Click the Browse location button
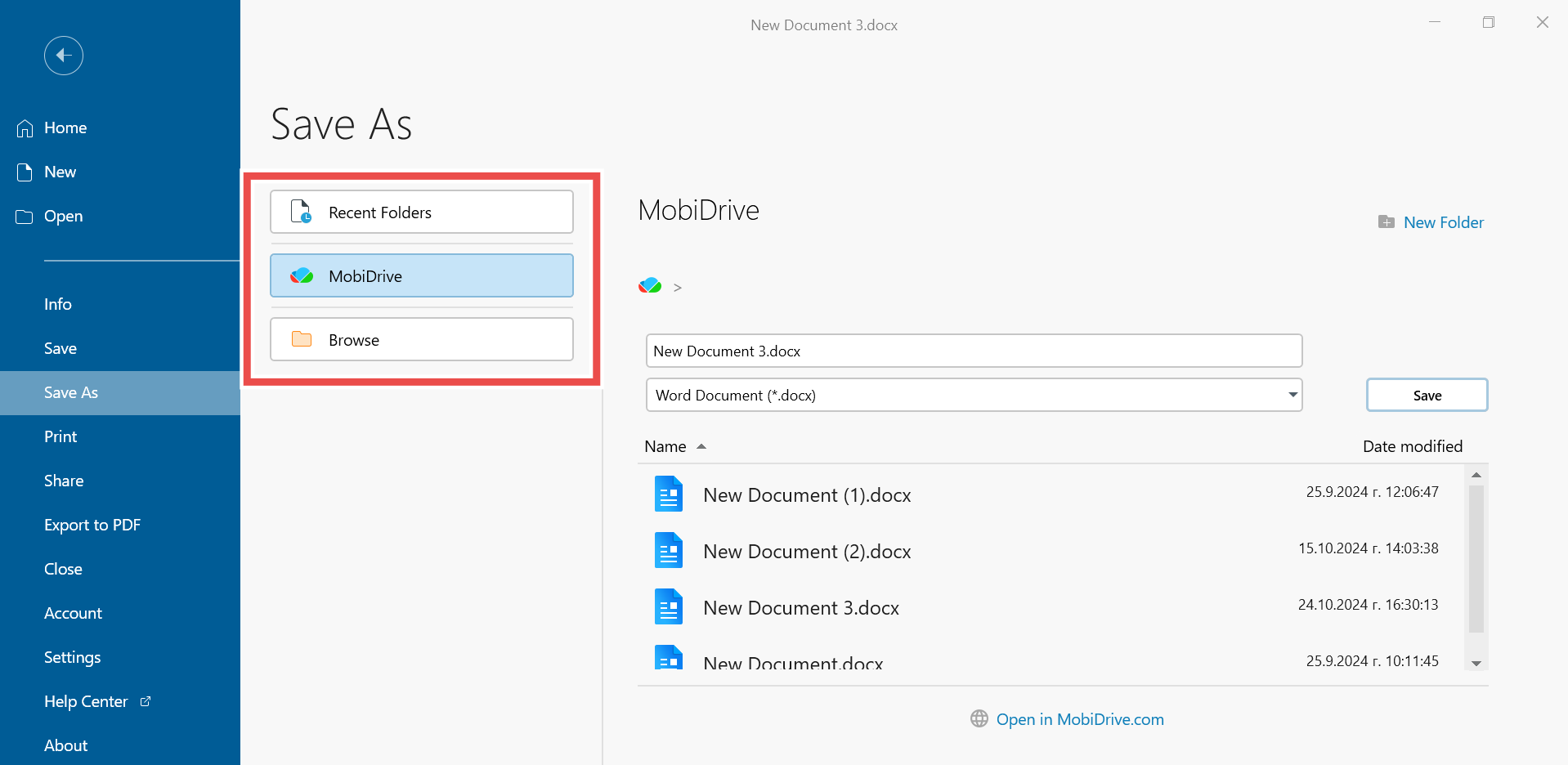This screenshot has width=1568, height=765. pyautogui.click(x=422, y=339)
